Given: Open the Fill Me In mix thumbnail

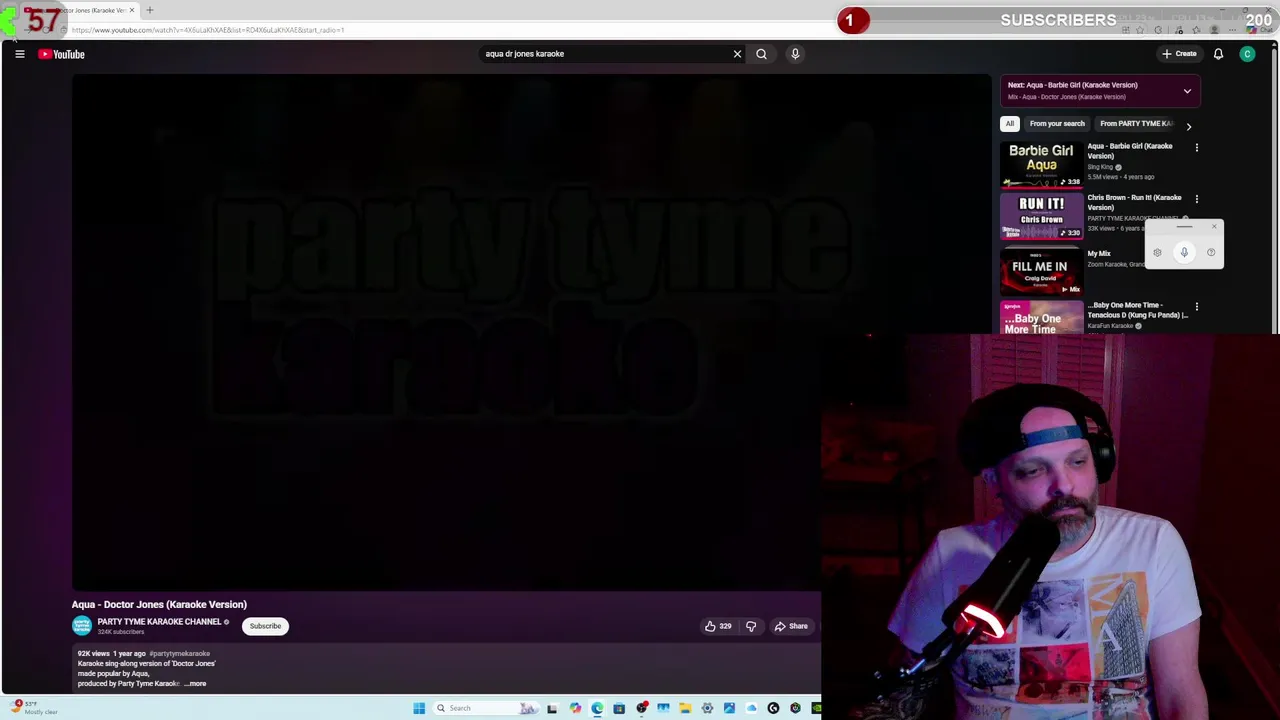Looking at the screenshot, I should tap(1041, 270).
